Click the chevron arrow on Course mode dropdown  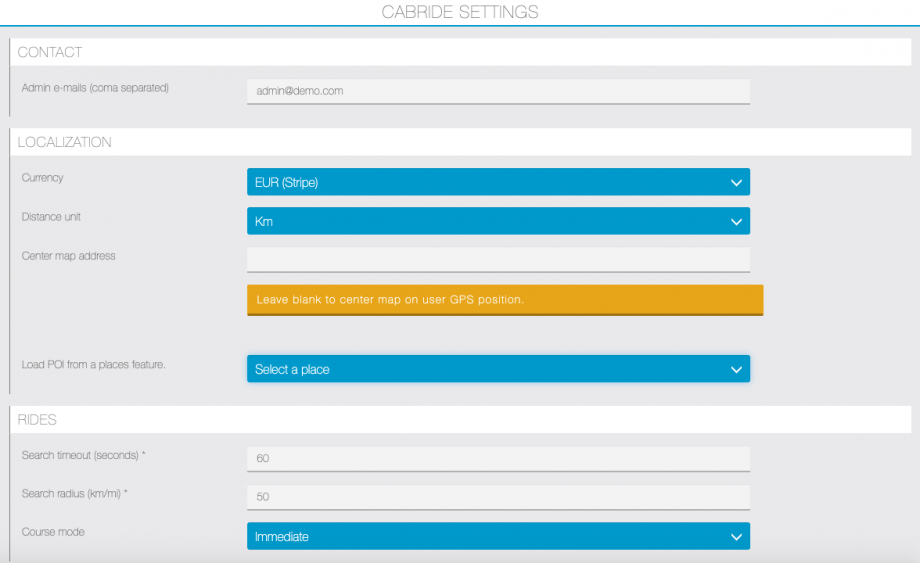pyautogui.click(x=736, y=536)
